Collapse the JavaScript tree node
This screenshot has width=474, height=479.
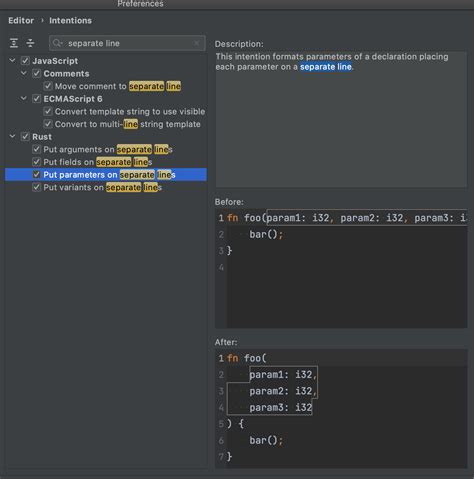pos(12,60)
